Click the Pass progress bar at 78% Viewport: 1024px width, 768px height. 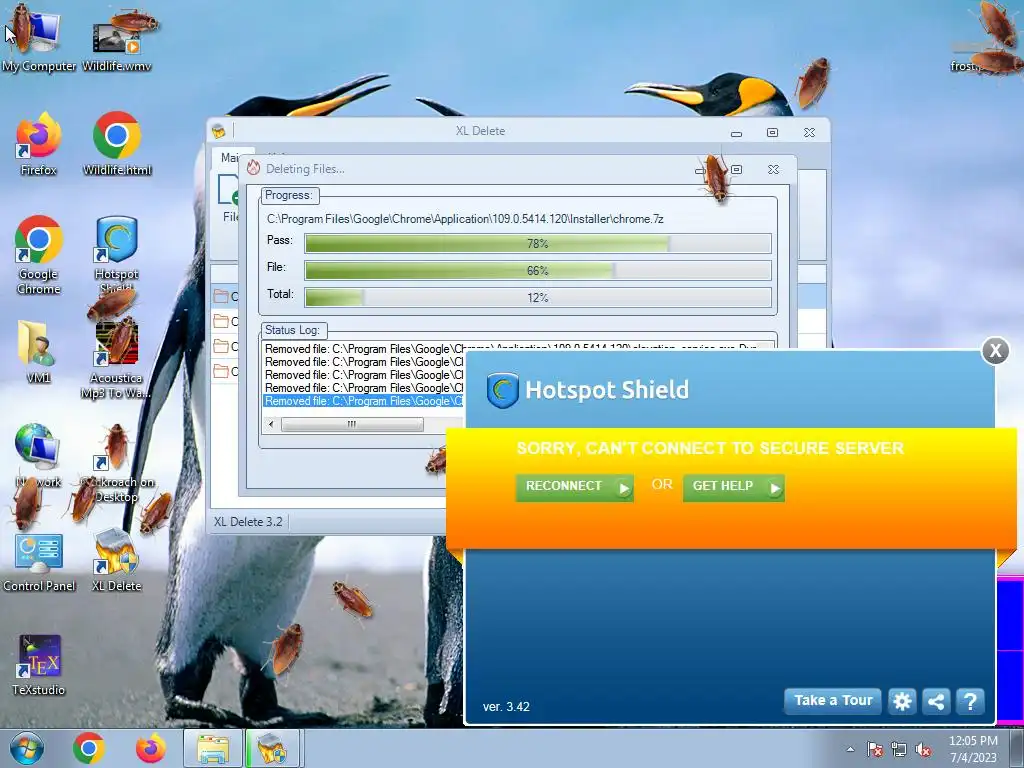click(537, 244)
